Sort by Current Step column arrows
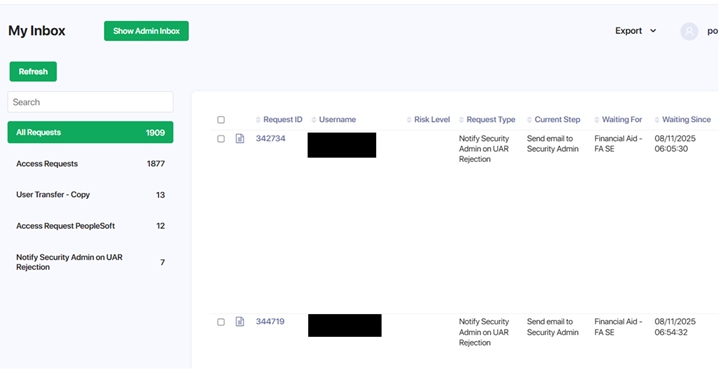720x384 pixels. [x=529, y=120]
